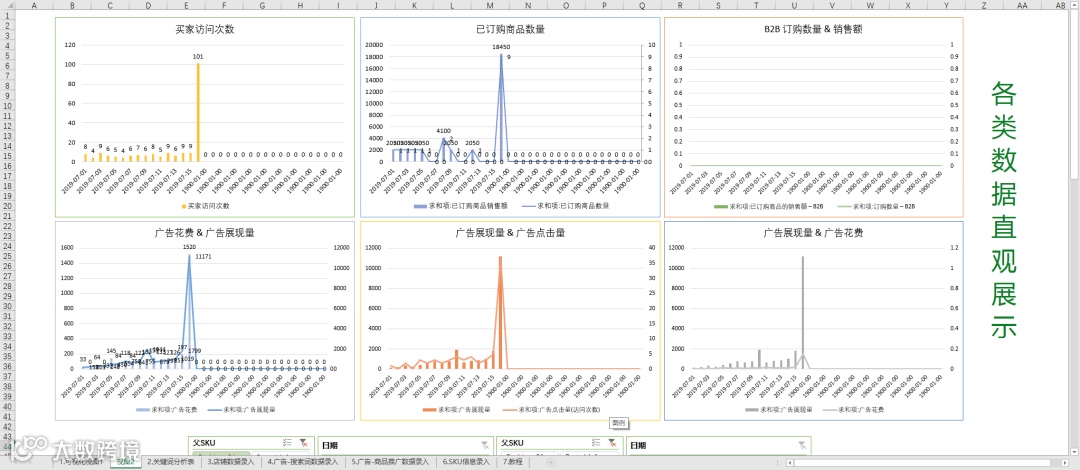Select the B2B 订购数量 & 销售额 chart title

tap(813, 30)
